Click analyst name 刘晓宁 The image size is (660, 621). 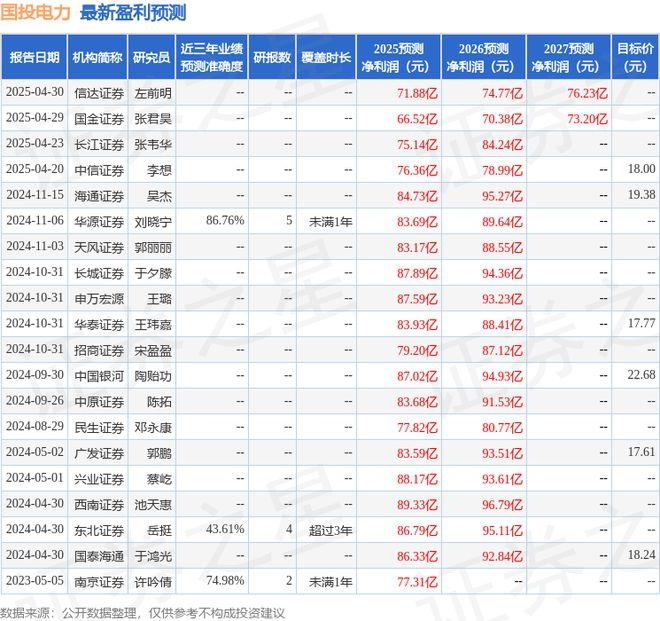(153, 221)
